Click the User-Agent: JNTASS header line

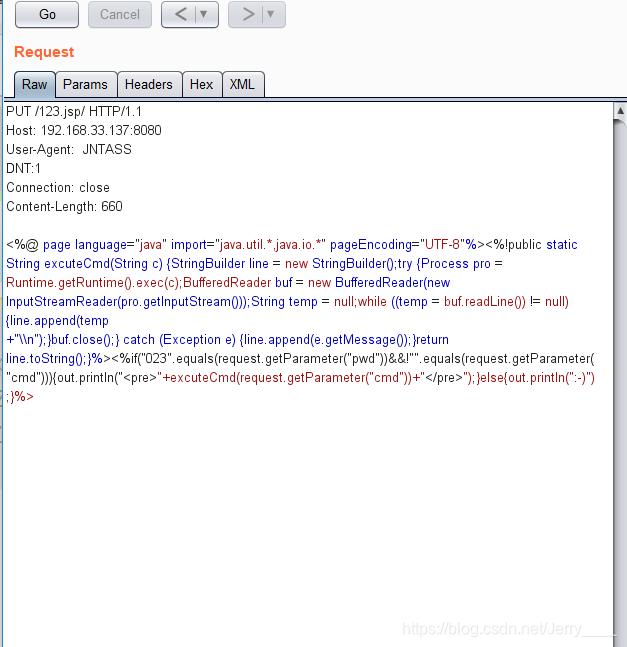click(69, 149)
